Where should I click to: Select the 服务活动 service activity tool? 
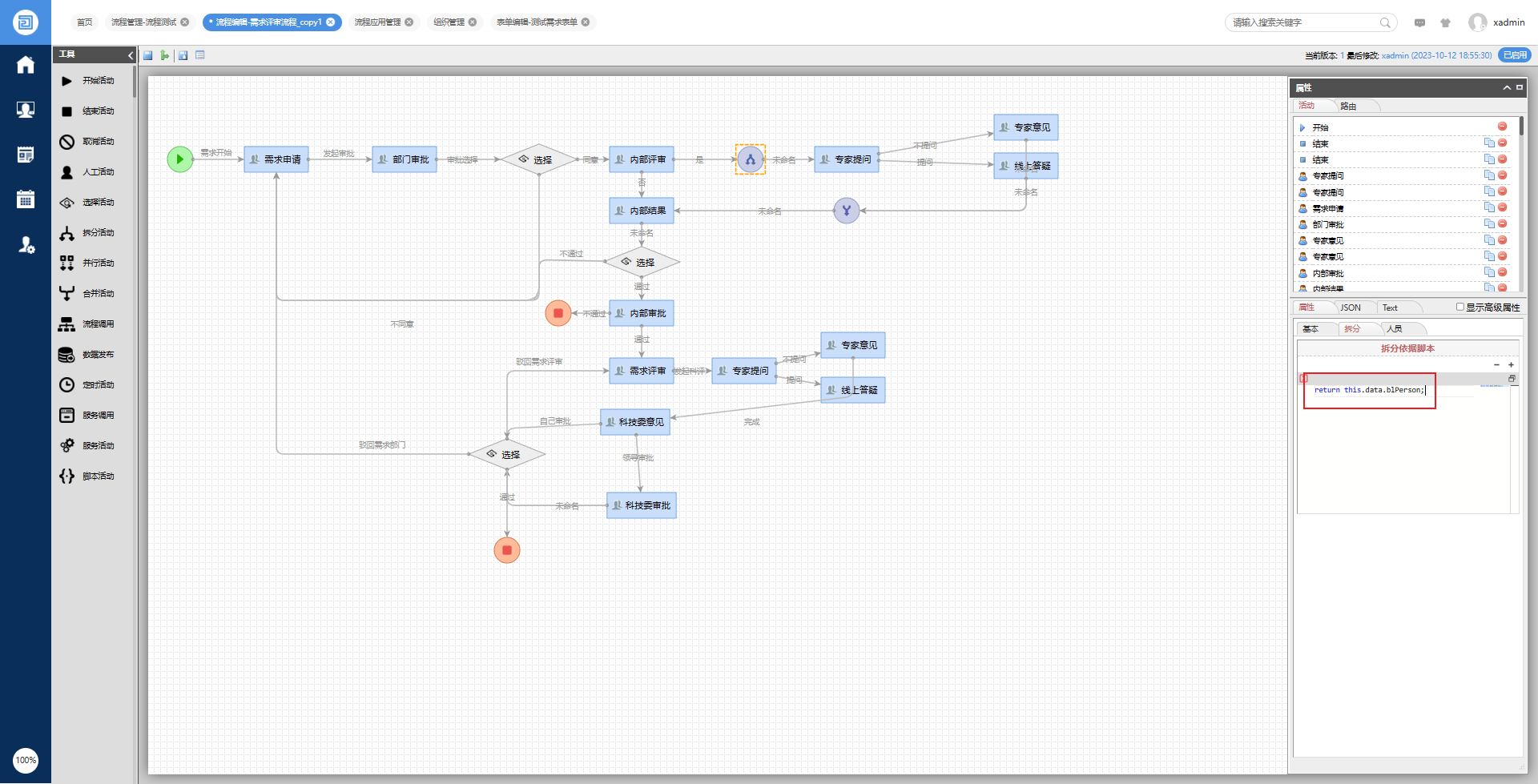tap(88, 446)
